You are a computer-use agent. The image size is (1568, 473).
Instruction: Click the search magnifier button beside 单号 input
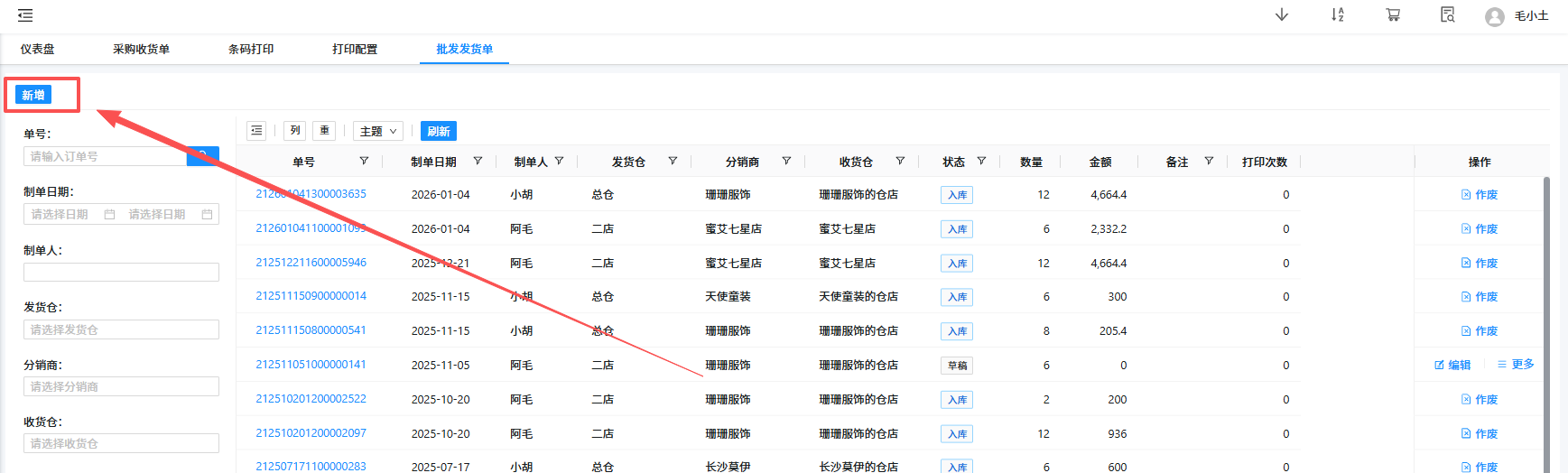pos(203,156)
